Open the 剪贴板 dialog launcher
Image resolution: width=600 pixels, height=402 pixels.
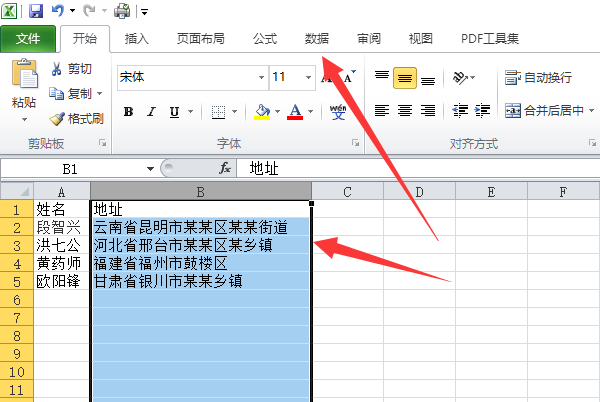click(x=103, y=143)
